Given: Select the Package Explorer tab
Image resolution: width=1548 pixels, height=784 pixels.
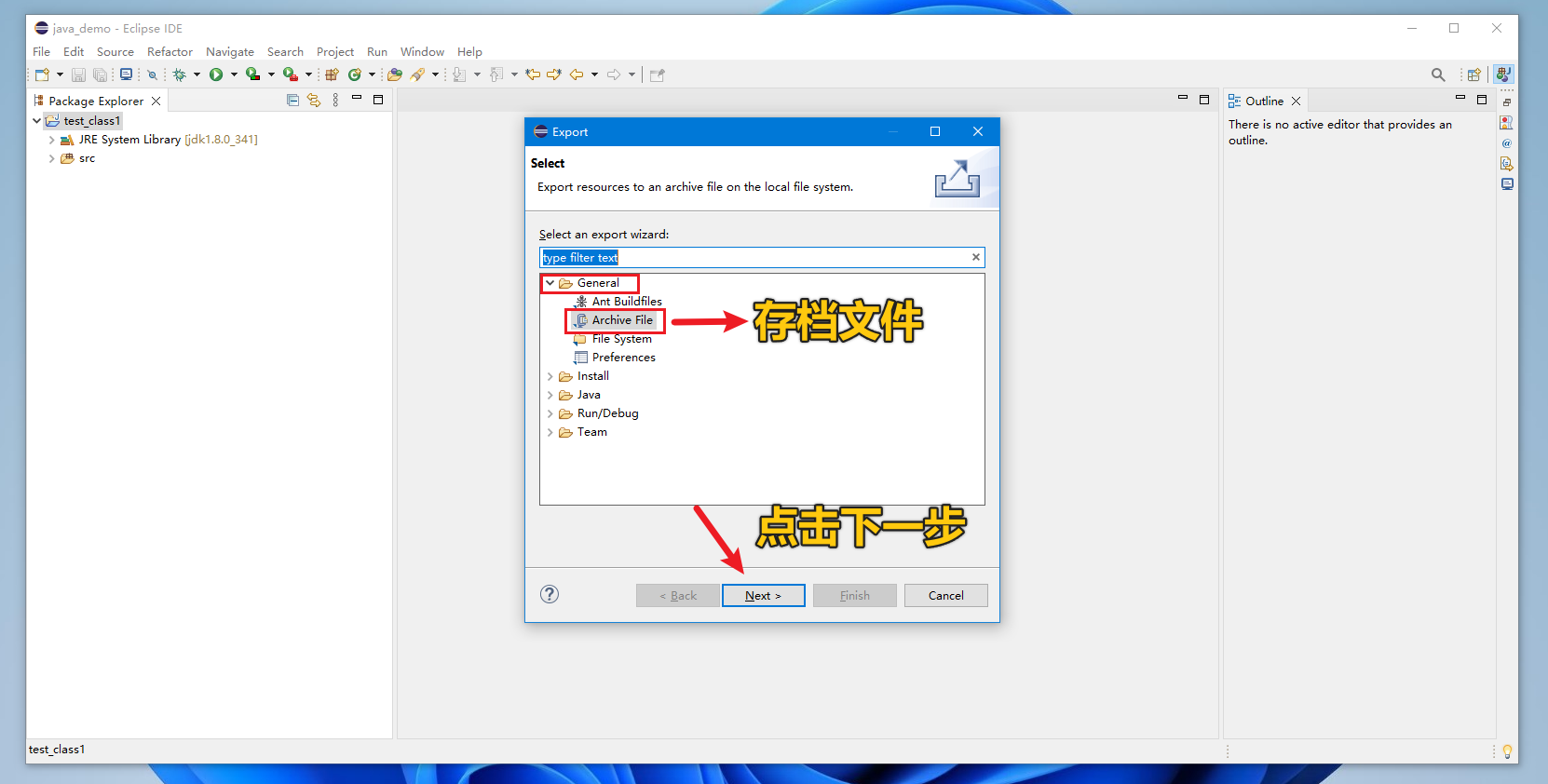Looking at the screenshot, I should point(97,101).
